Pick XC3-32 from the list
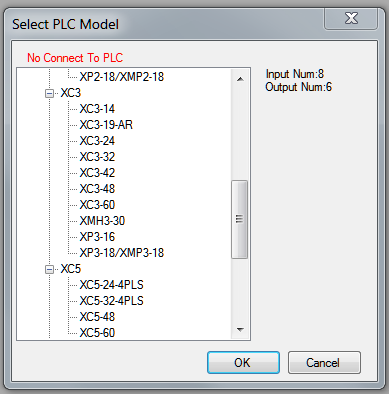Viewport: 389px width, 394px height. point(97,157)
